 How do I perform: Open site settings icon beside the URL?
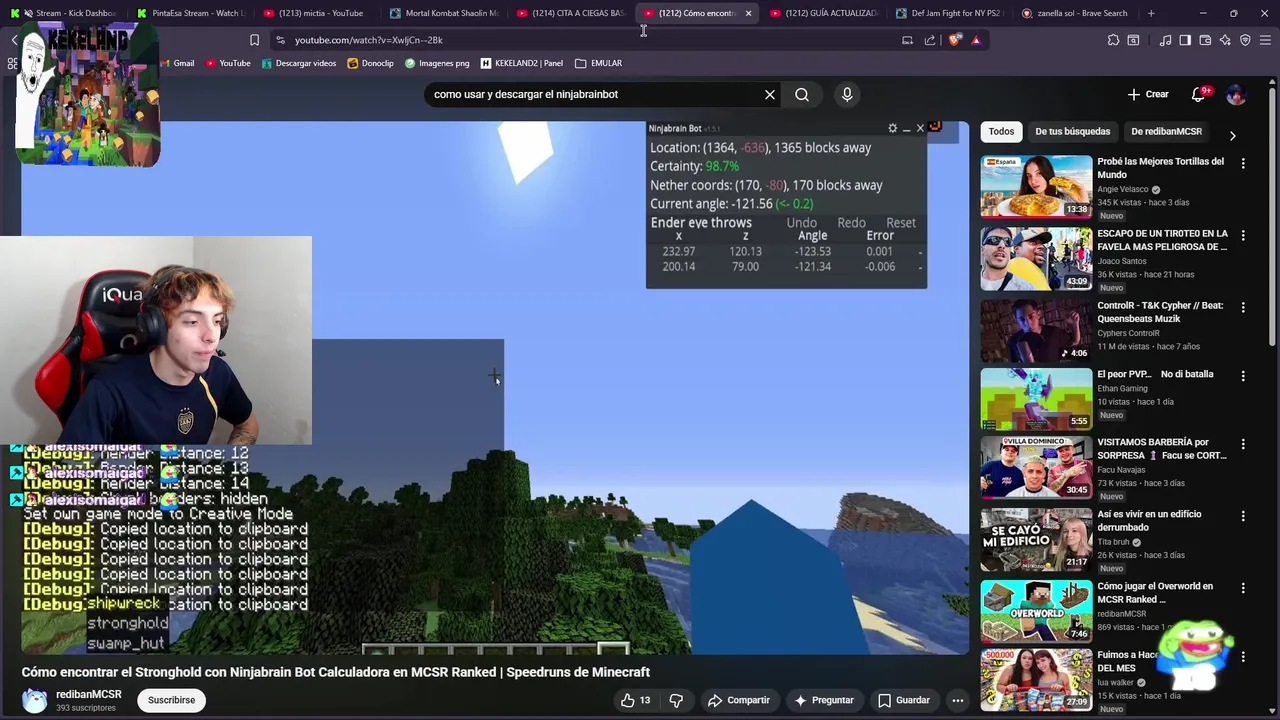pos(280,40)
